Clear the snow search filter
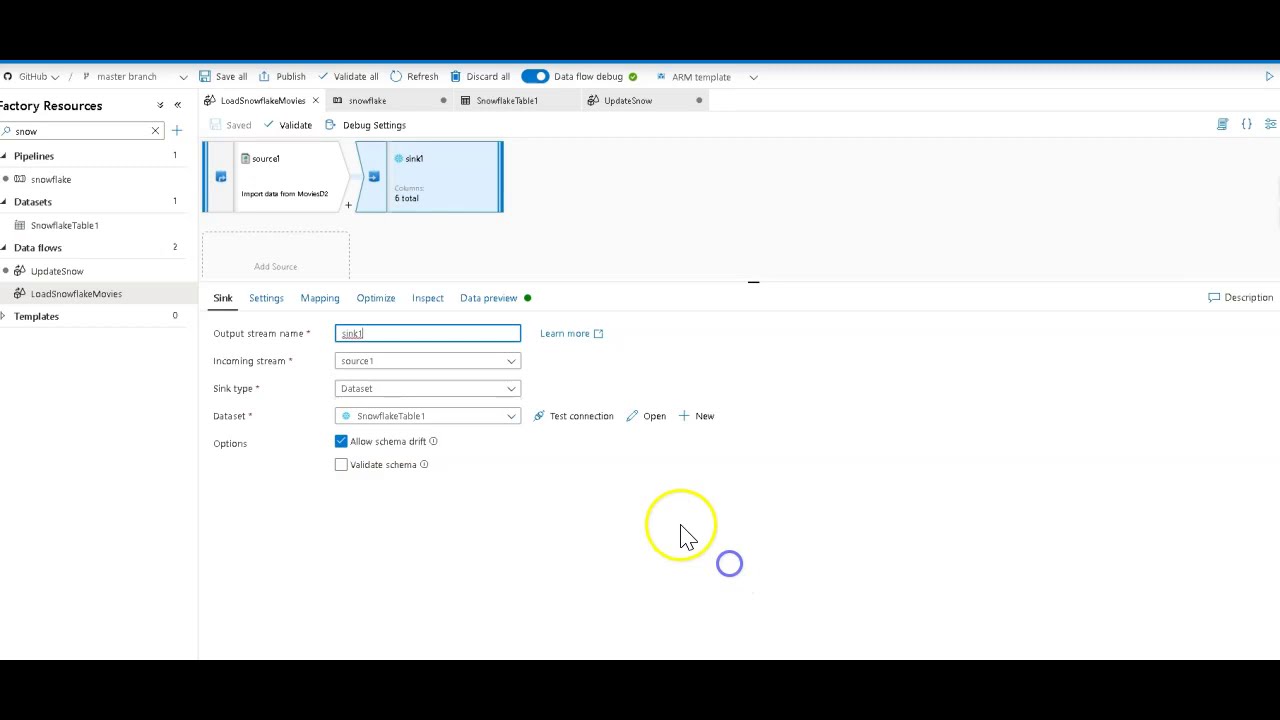 (x=155, y=131)
